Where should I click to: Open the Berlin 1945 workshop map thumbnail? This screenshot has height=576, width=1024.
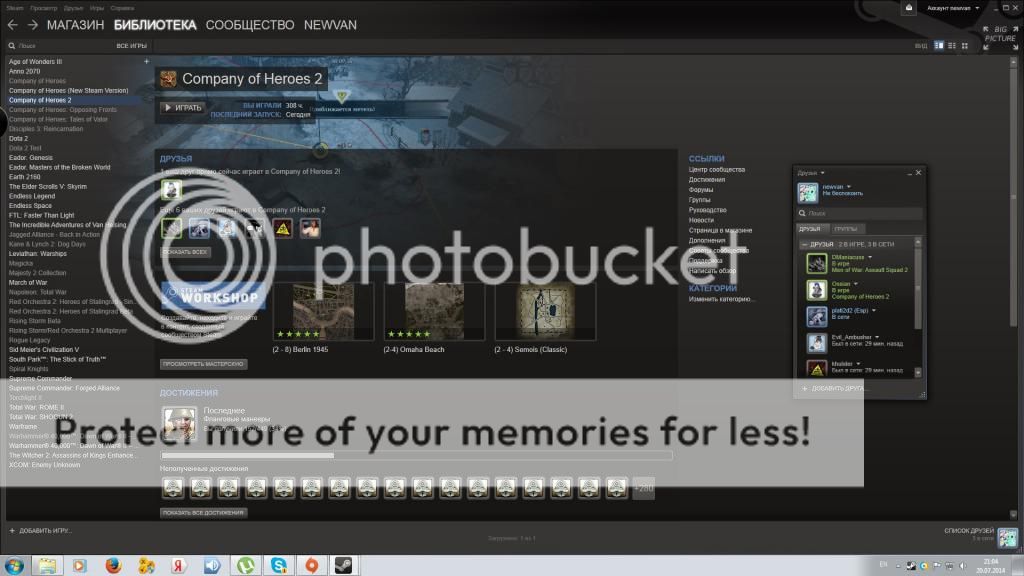323,312
